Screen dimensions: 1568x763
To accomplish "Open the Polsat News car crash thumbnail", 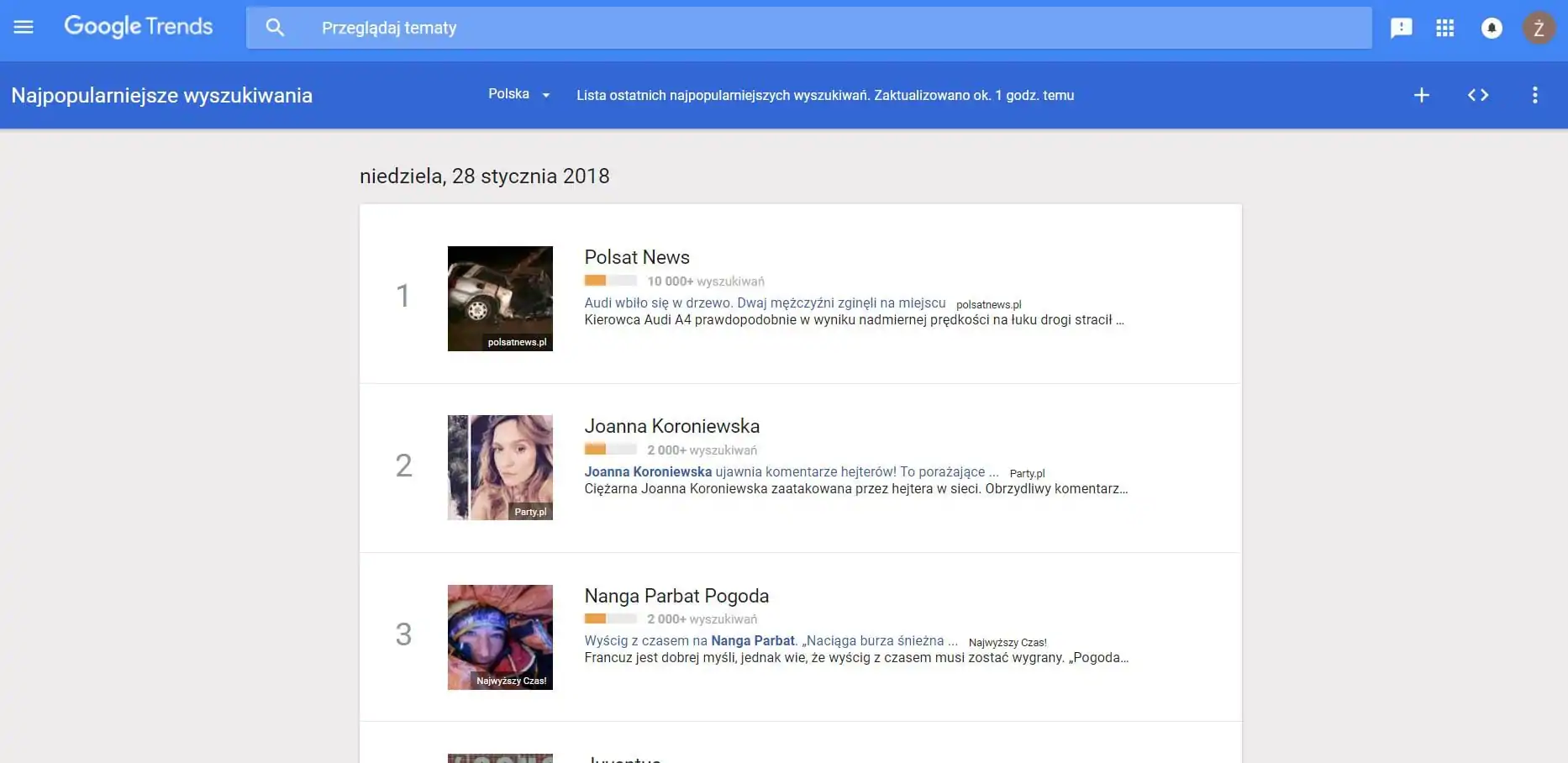I will coord(500,298).
